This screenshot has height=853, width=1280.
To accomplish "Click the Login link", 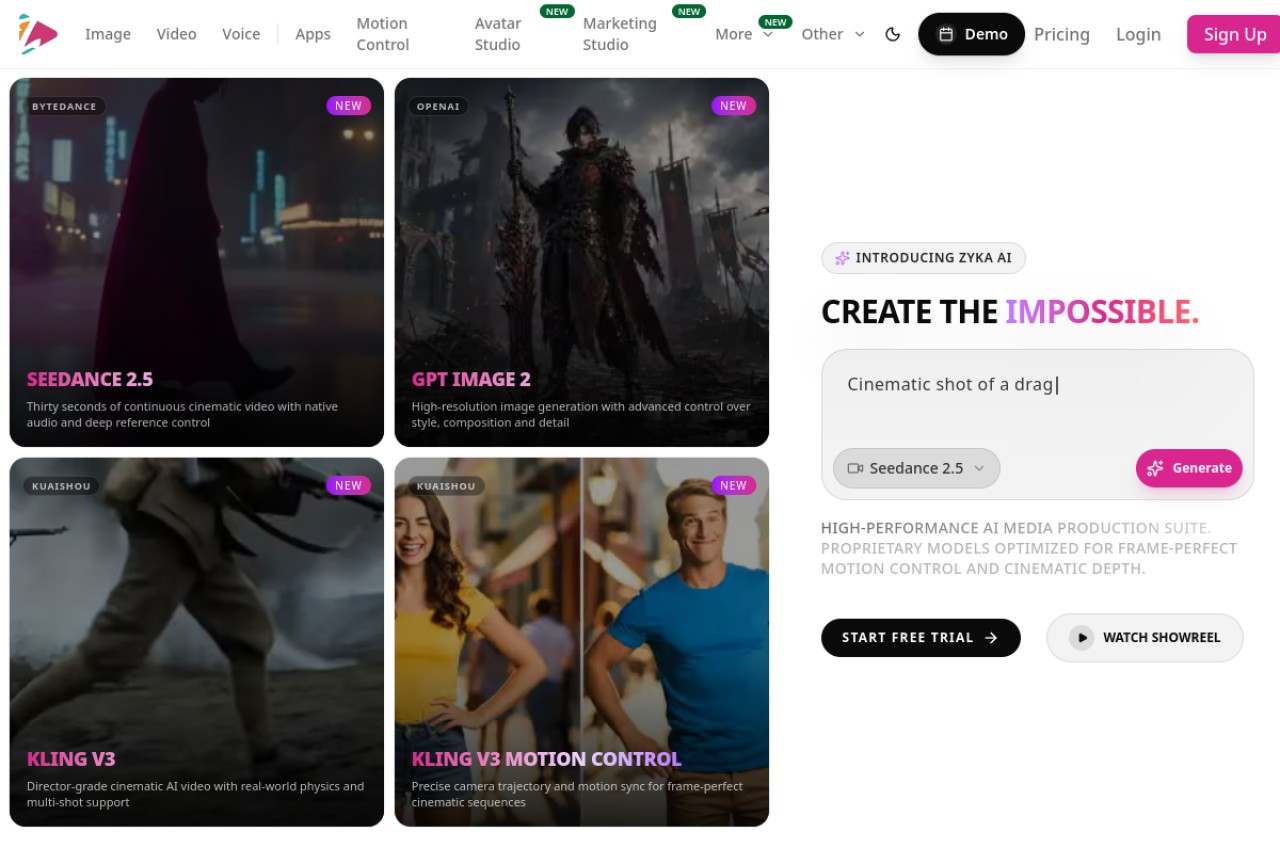I will pyautogui.click(x=1138, y=34).
